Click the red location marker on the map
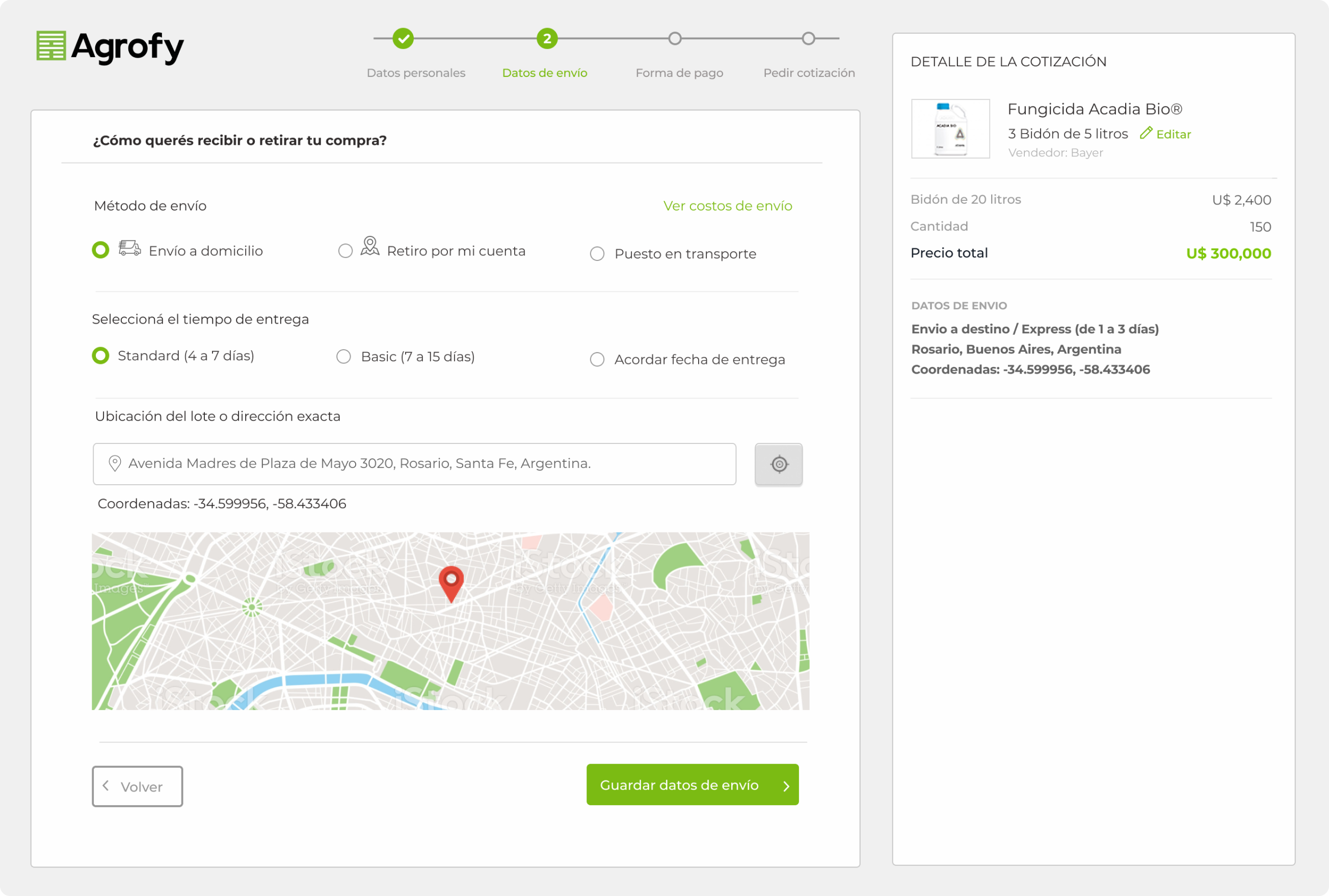The image size is (1329, 896). pyautogui.click(x=451, y=583)
